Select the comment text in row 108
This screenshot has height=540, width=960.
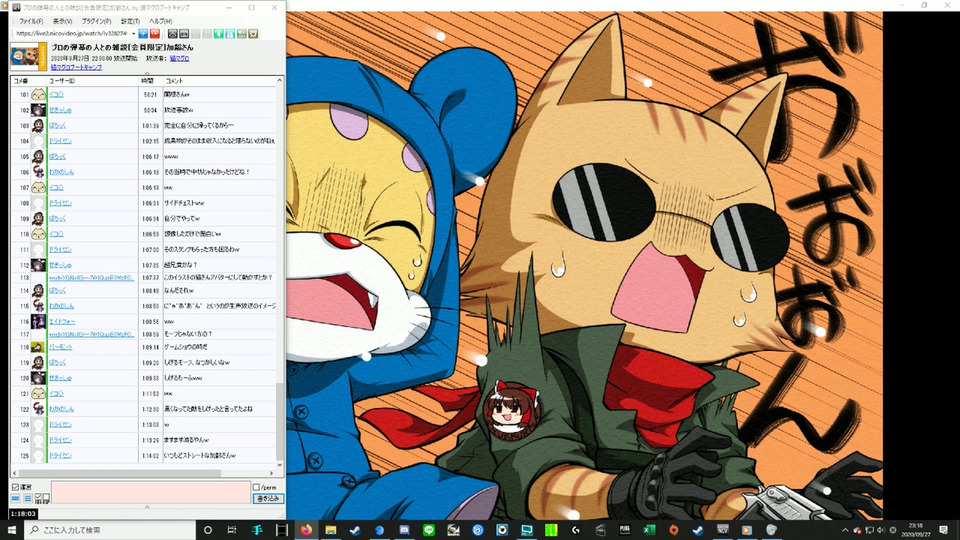pos(184,203)
